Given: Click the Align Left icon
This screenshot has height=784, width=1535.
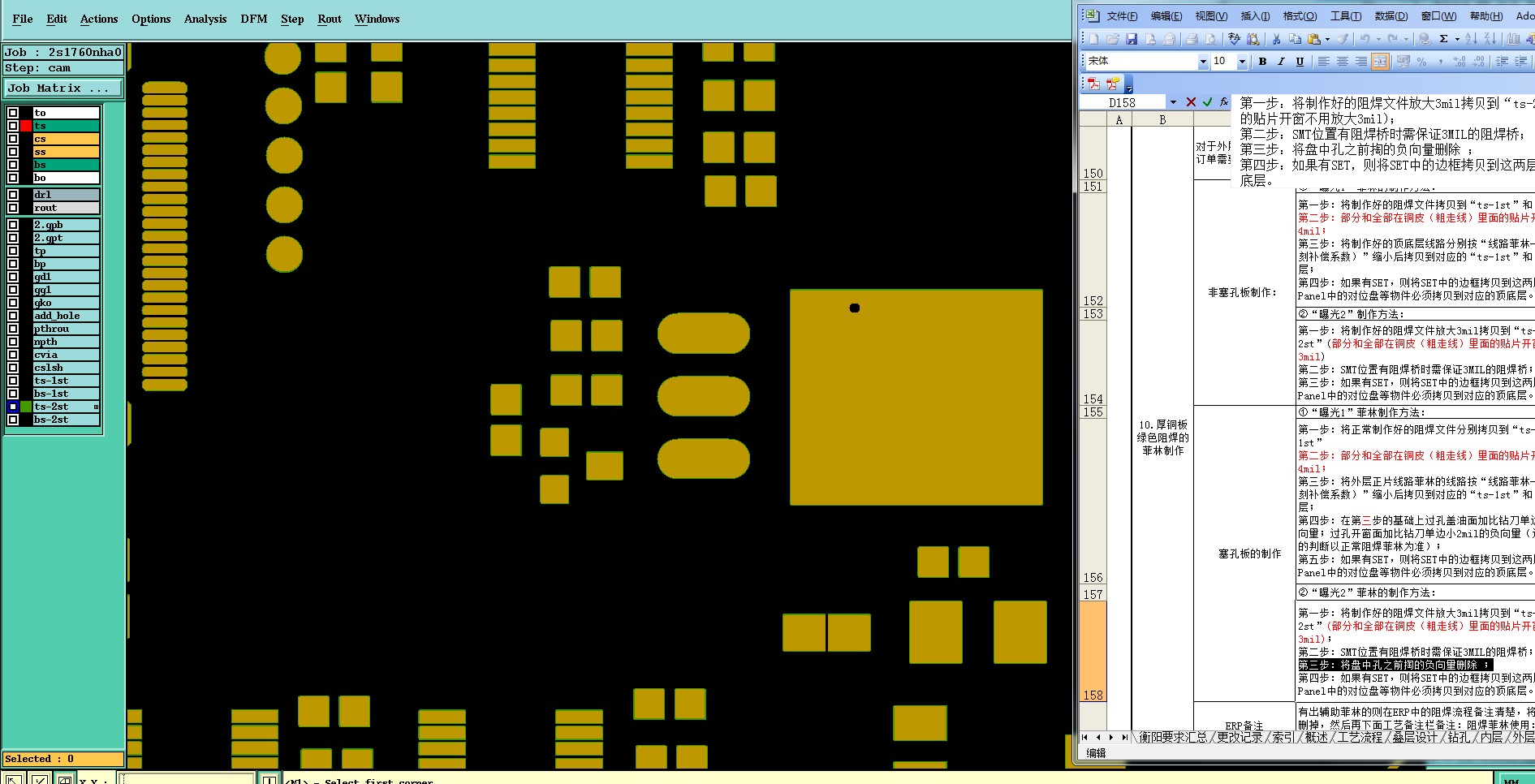Looking at the screenshot, I should 1323,62.
